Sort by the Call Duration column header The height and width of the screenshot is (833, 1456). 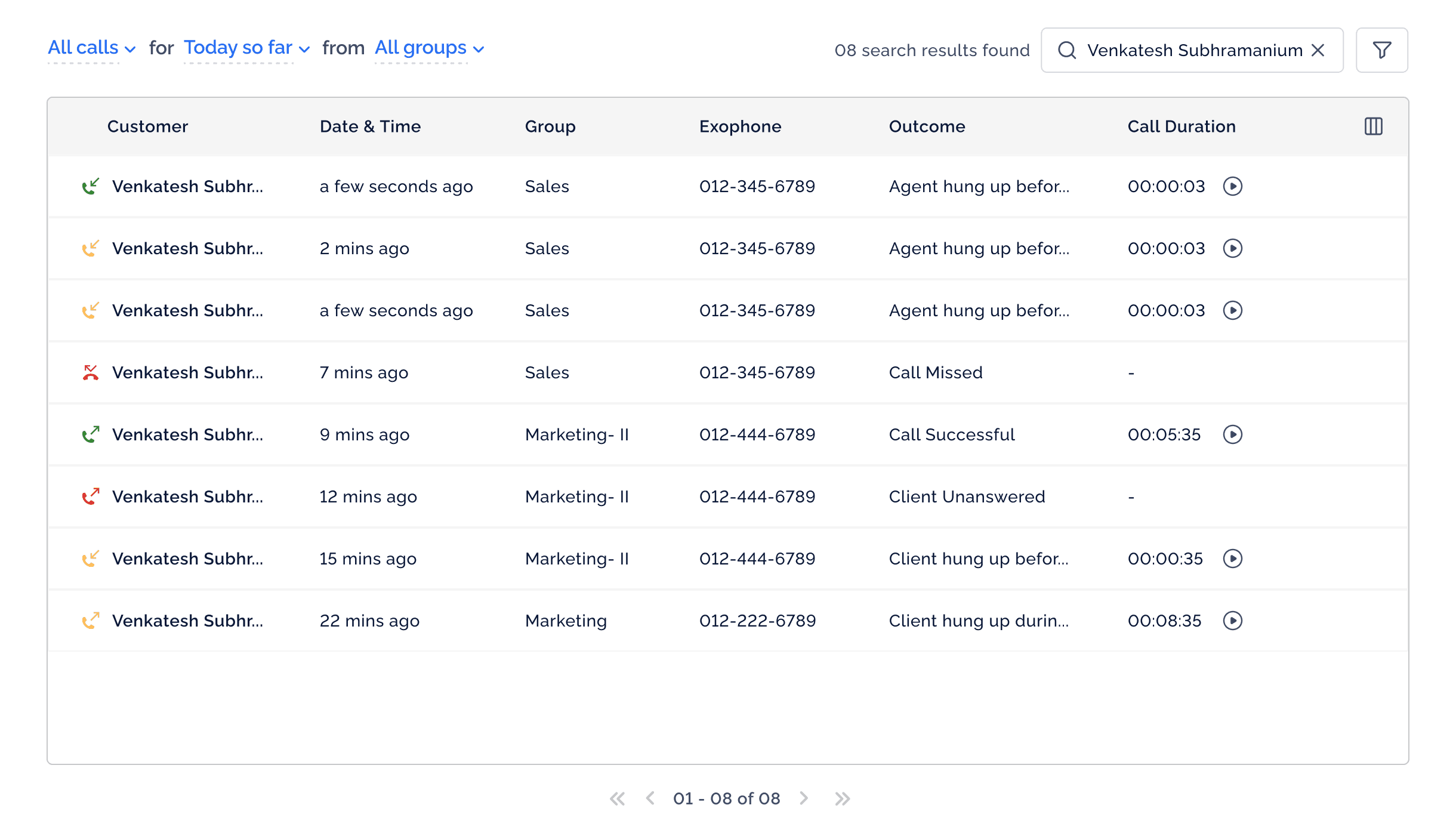1181,127
